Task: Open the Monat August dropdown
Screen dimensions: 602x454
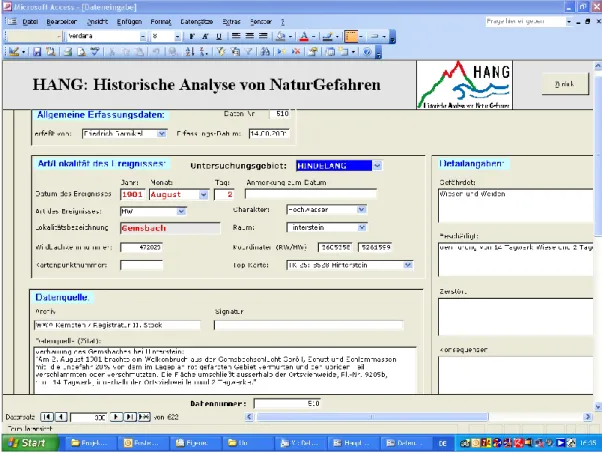Action: [203, 195]
